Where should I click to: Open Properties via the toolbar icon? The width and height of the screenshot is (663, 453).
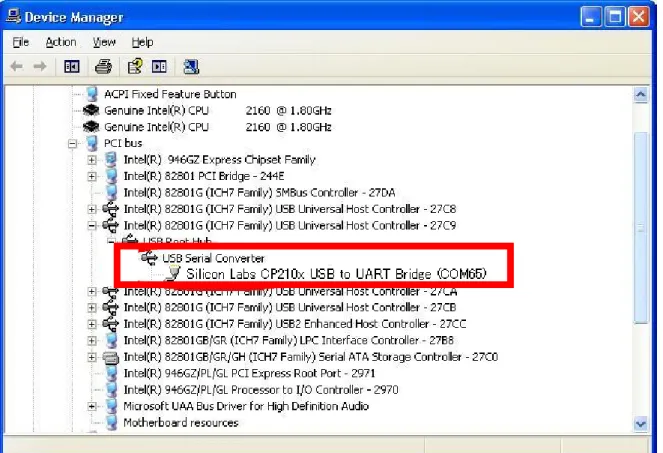click(135, 66)
